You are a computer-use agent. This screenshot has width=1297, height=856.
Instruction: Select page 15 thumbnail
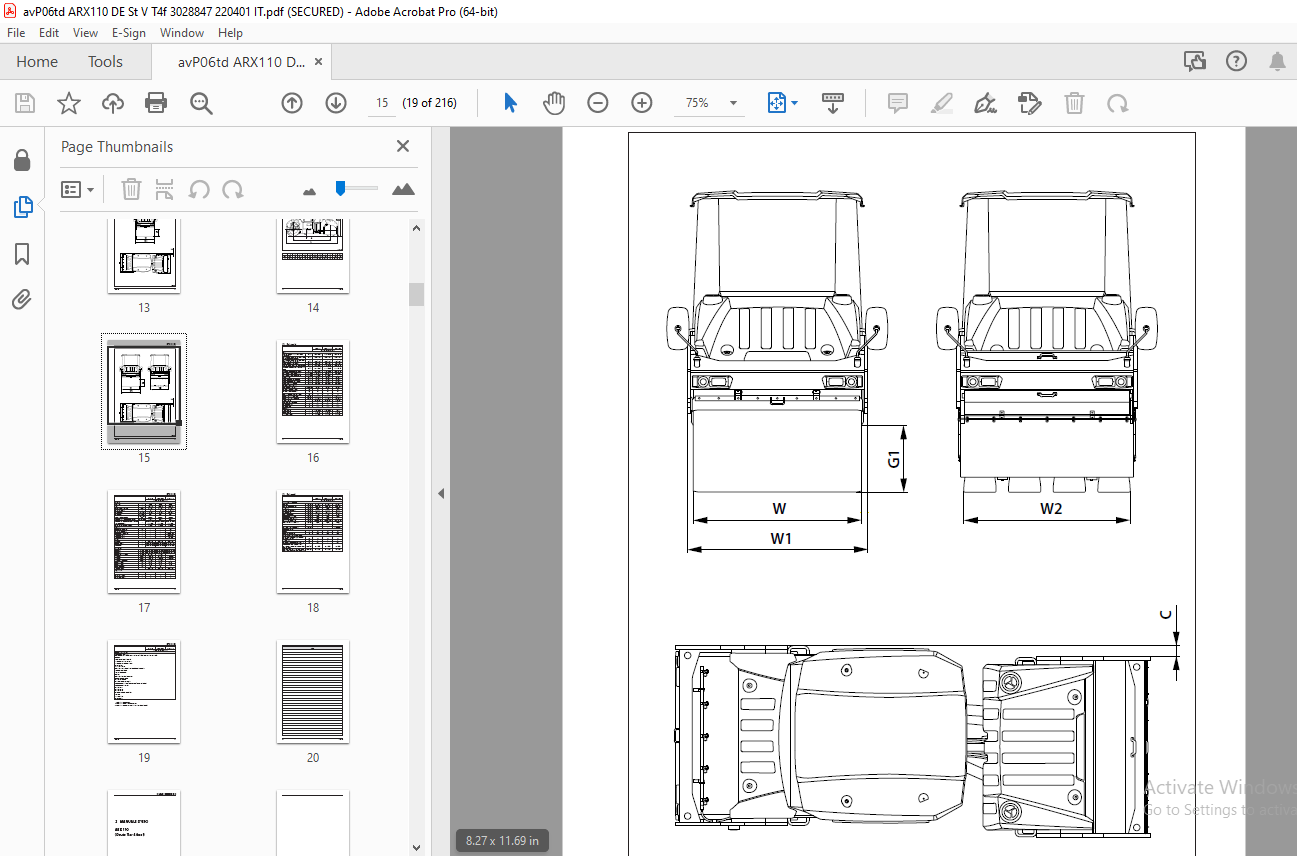[x=144, y=391]
